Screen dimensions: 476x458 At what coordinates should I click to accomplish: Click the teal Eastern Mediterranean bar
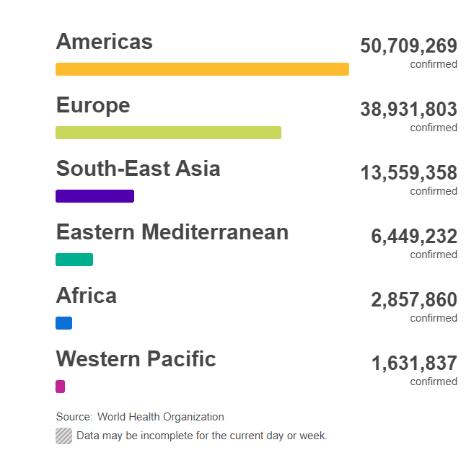click(74, 259)
